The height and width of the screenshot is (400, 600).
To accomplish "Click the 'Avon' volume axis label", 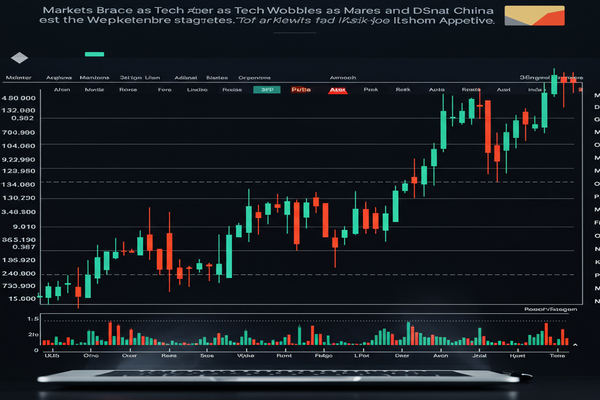I will [x=440, y=356].
